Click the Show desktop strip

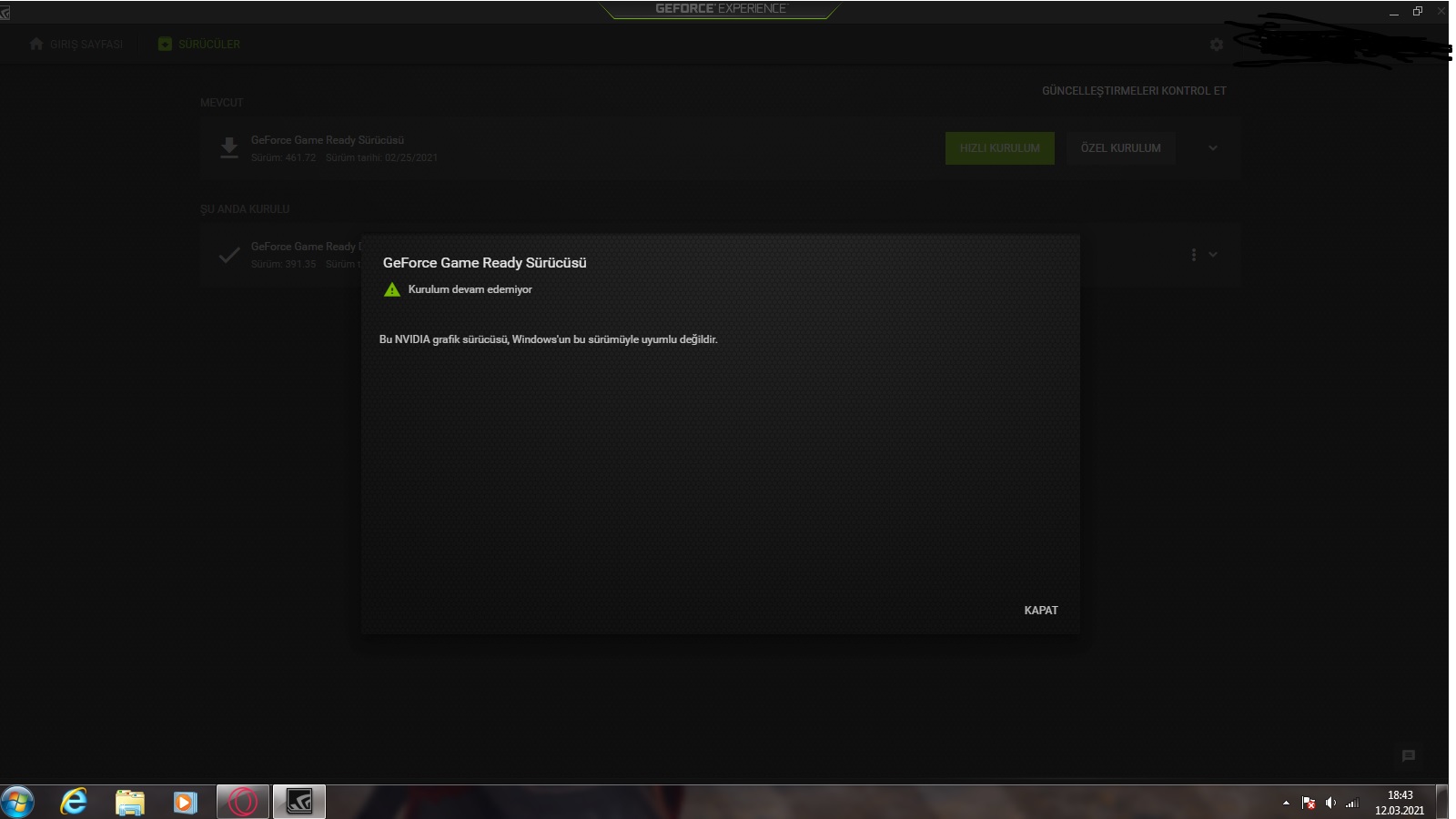point(1442,802)
